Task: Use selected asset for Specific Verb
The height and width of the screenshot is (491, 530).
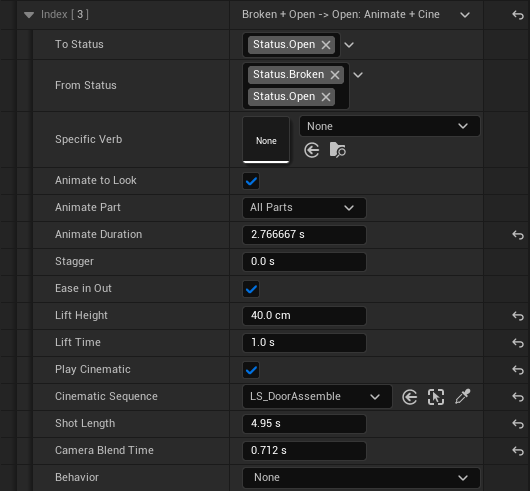Action: point(312,150)
